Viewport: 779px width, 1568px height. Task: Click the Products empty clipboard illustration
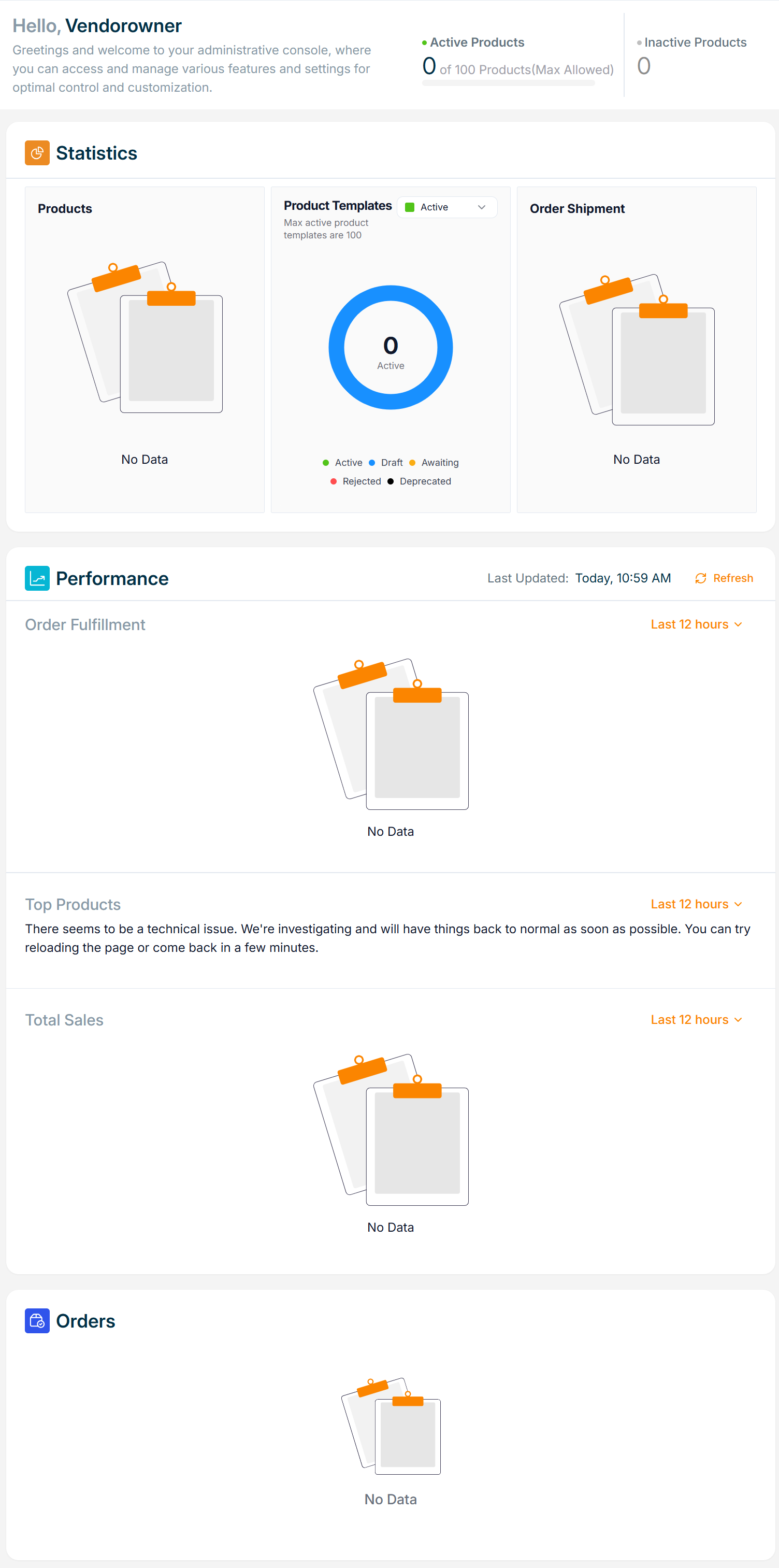[x=145, y=338]
